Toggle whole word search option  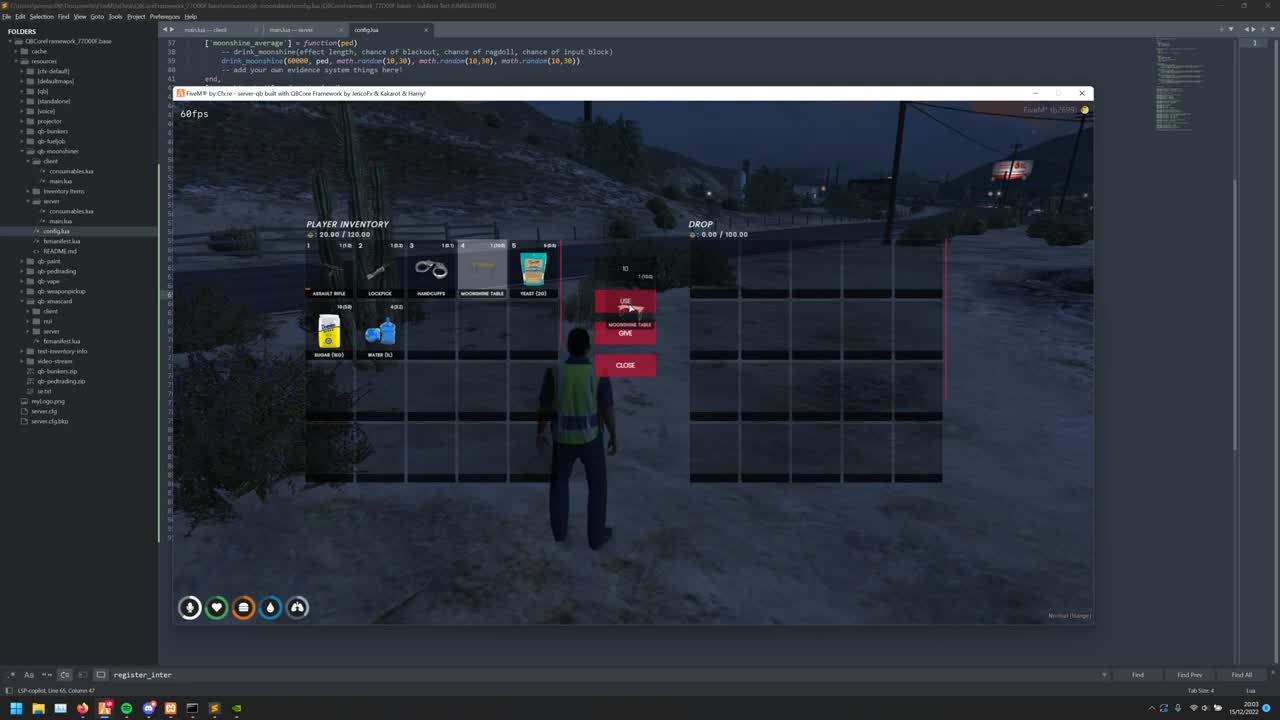click(47, 675)
